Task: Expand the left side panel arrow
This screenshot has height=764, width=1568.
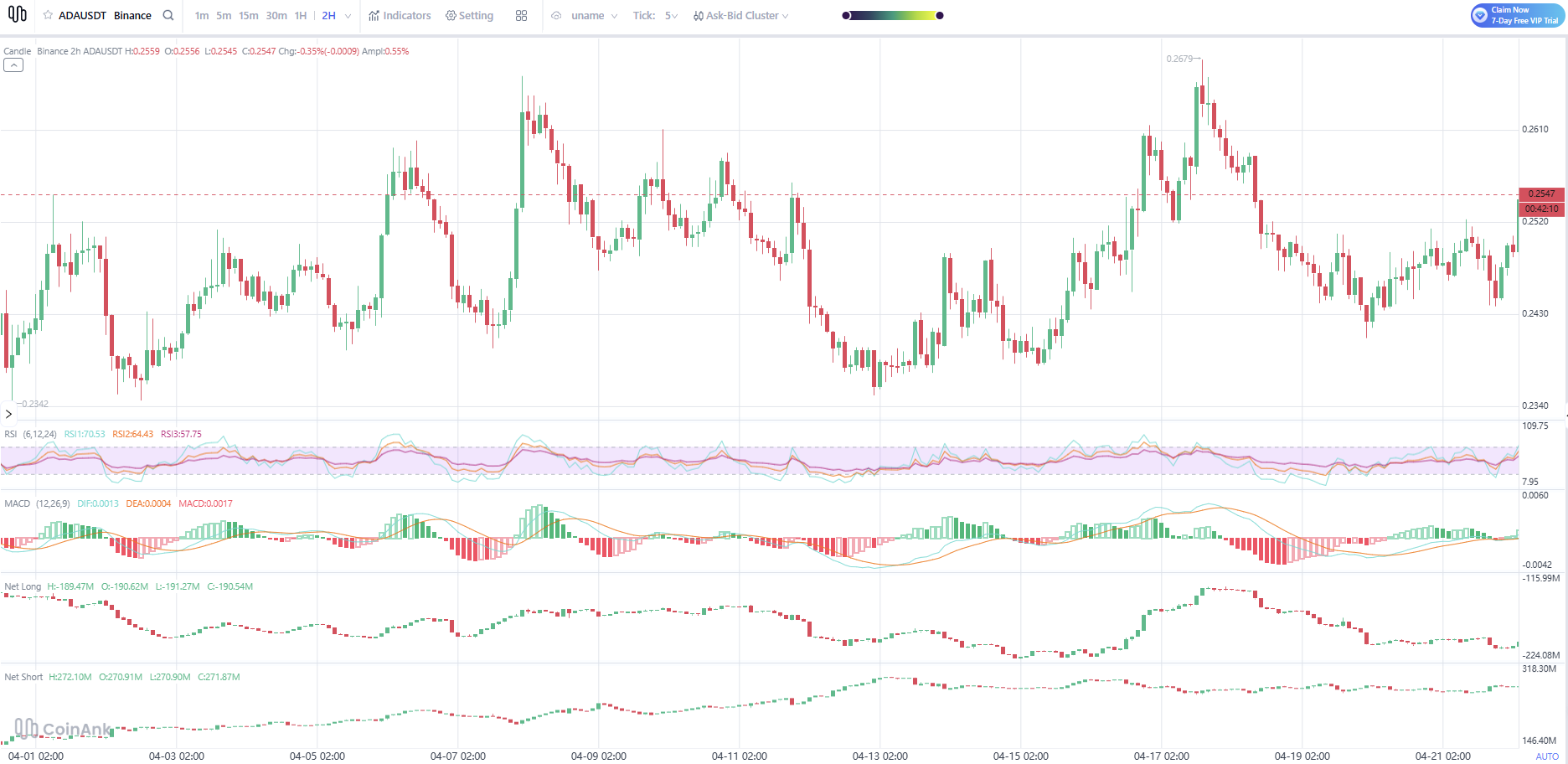Action: click(x=8, y=414)
